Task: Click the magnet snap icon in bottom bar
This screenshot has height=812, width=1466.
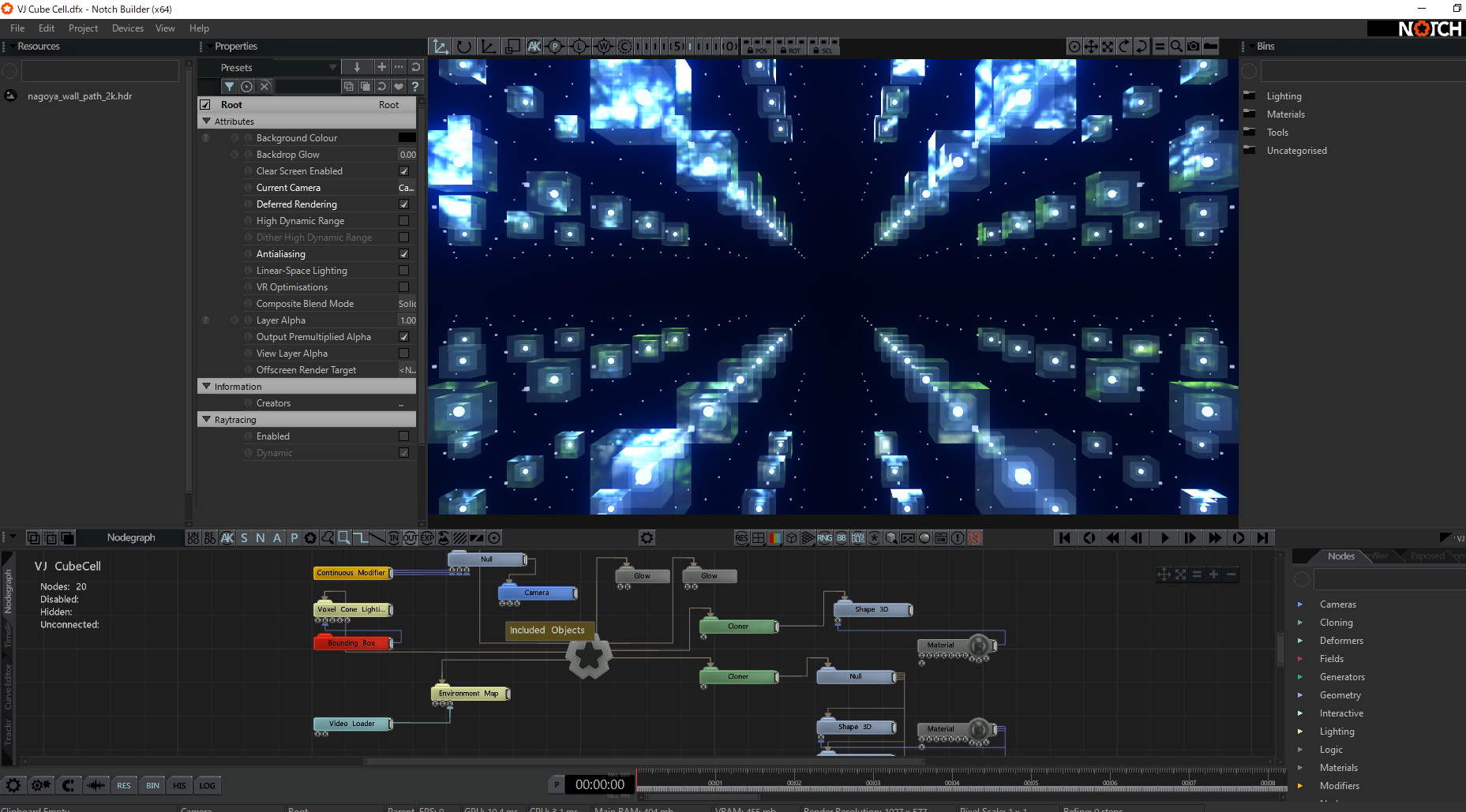Action: tap(68, 785)
